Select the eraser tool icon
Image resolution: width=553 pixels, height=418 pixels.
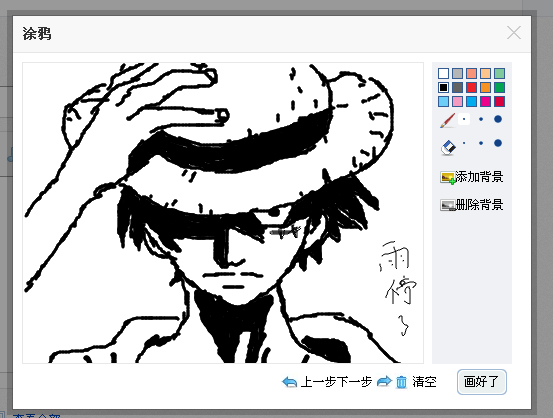tap(448, 147)
